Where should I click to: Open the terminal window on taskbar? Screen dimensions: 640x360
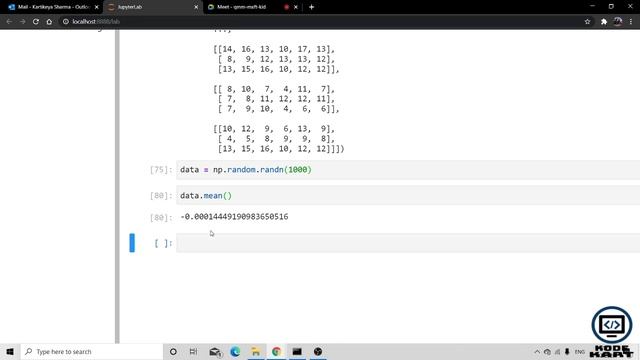pos(297,351)
